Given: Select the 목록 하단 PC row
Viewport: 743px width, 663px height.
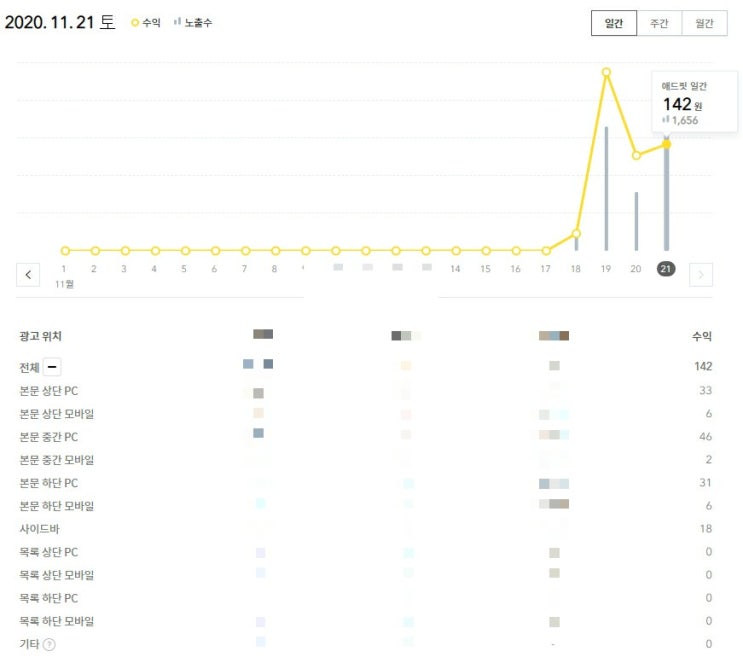Looking at the screenshot, I should click(365, 598).
